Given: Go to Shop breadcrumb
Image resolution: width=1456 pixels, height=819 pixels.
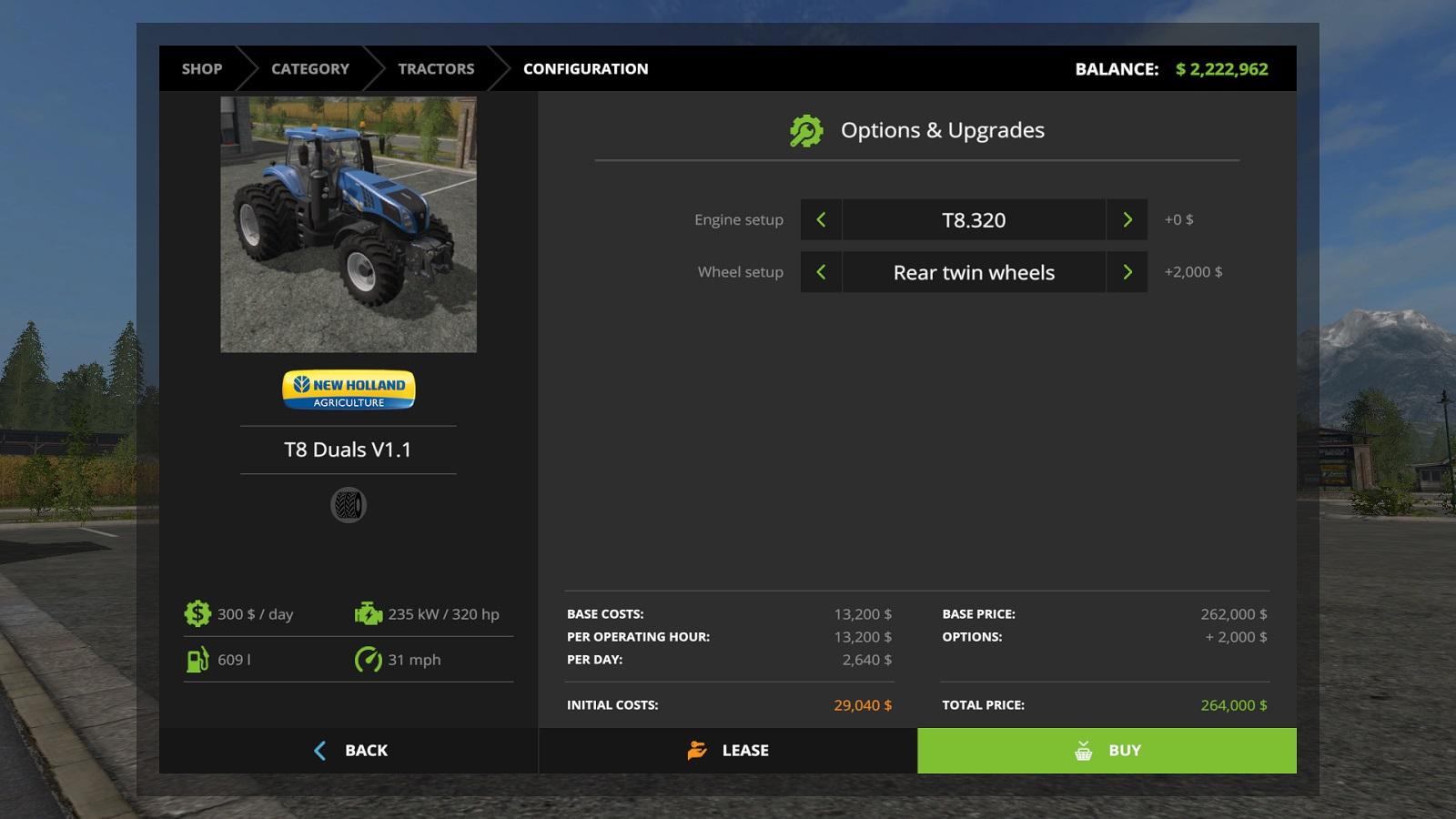Looking at the screenshot, I should coord(201,69).
